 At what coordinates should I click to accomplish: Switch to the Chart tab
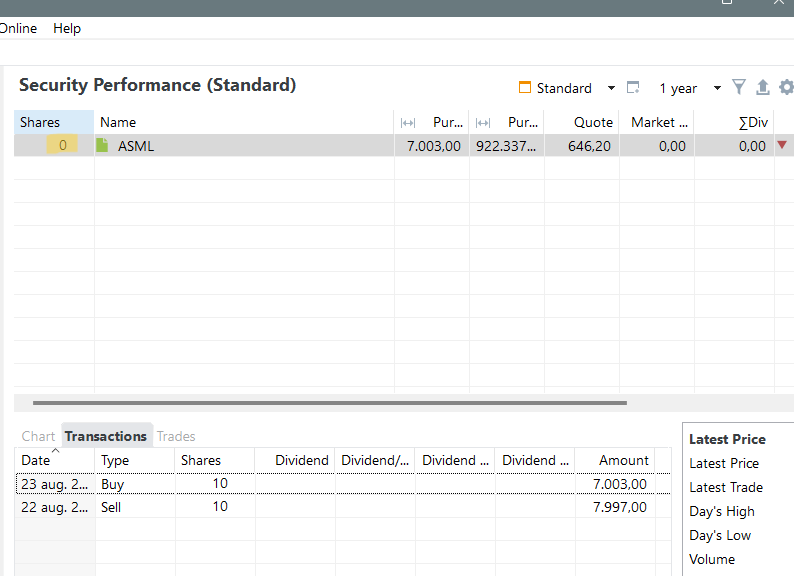(38, 436)
